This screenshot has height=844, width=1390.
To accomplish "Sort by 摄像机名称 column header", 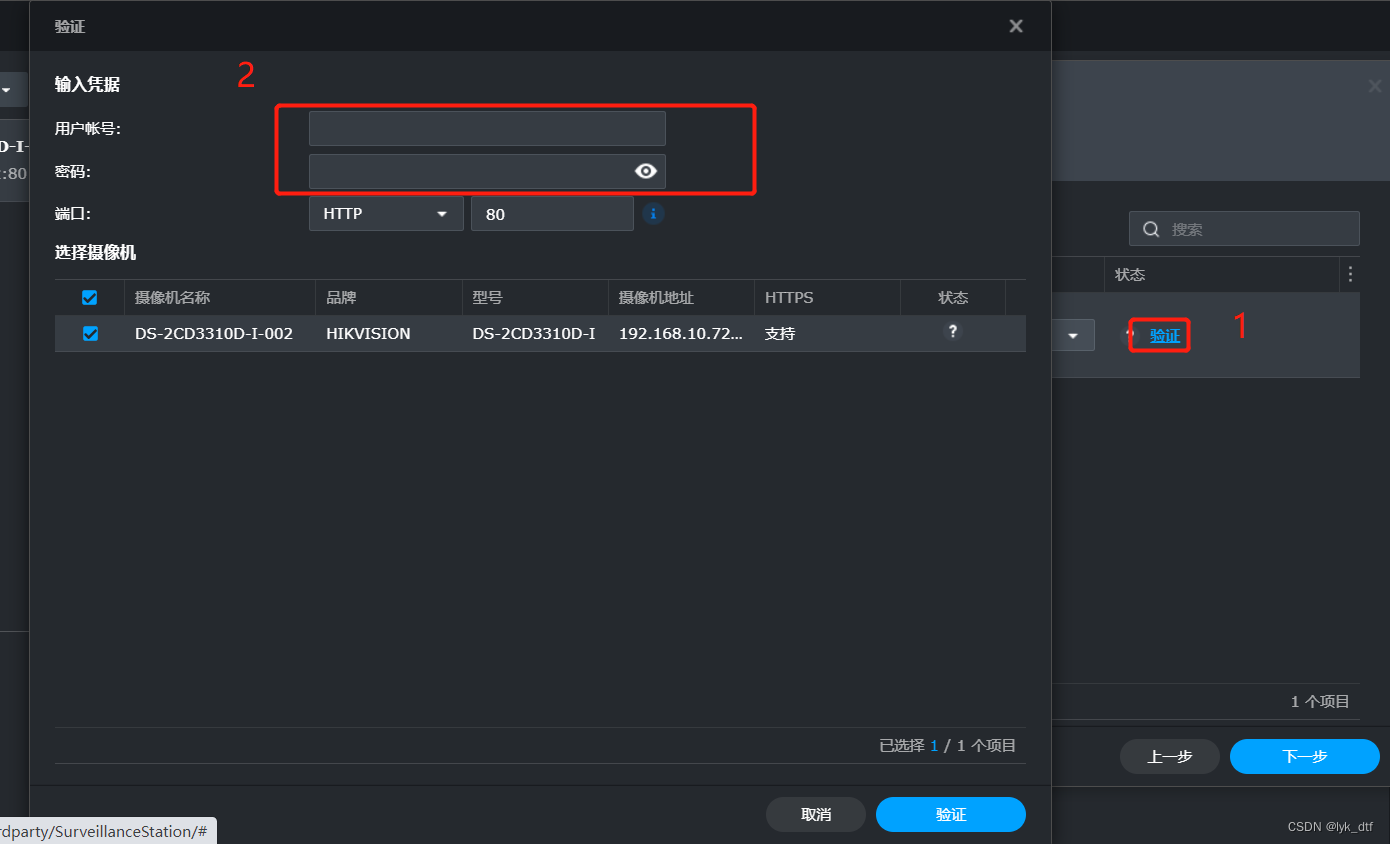I will (x=219, y=298).
